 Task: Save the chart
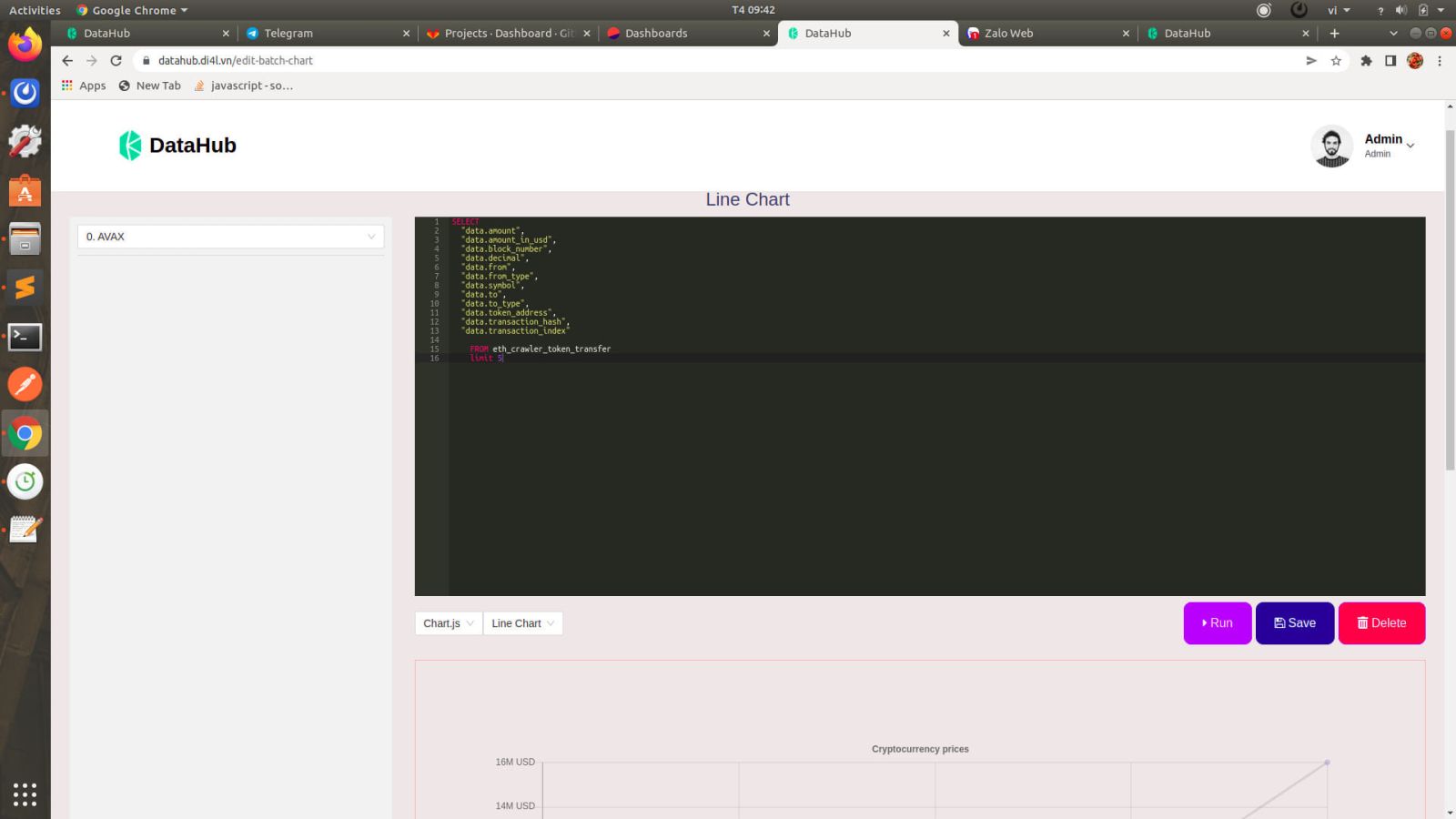[x=1294, y=623]
